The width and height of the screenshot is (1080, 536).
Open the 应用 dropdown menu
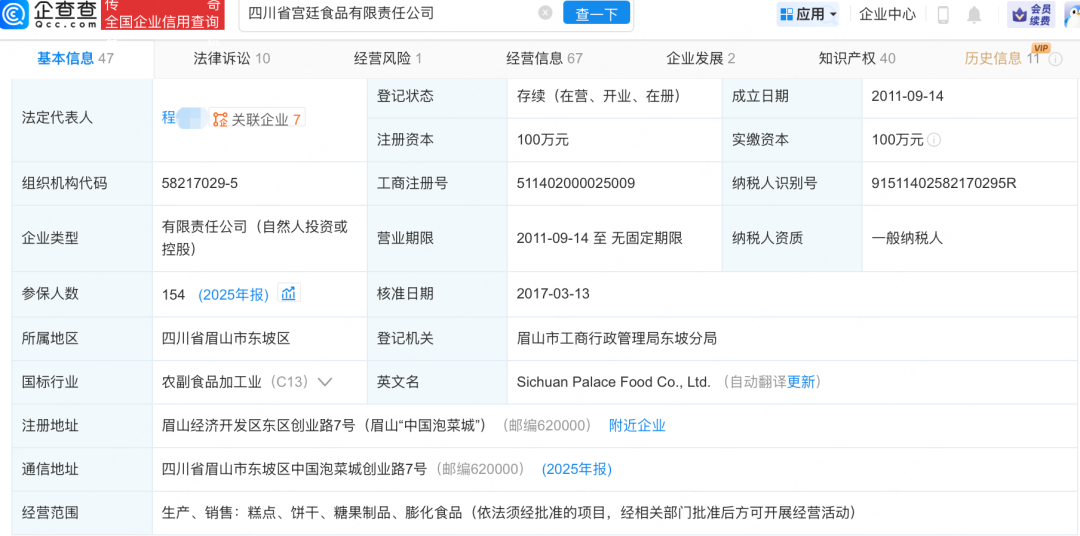pos(809,14)
